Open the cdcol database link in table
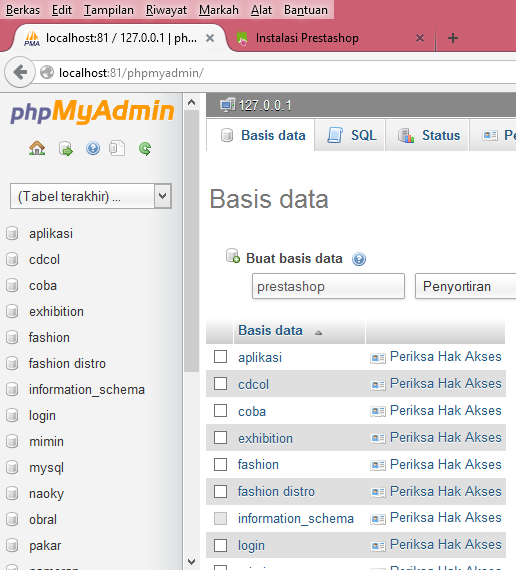The height and width of the screenshot is (570, 516). click(253, 384)
